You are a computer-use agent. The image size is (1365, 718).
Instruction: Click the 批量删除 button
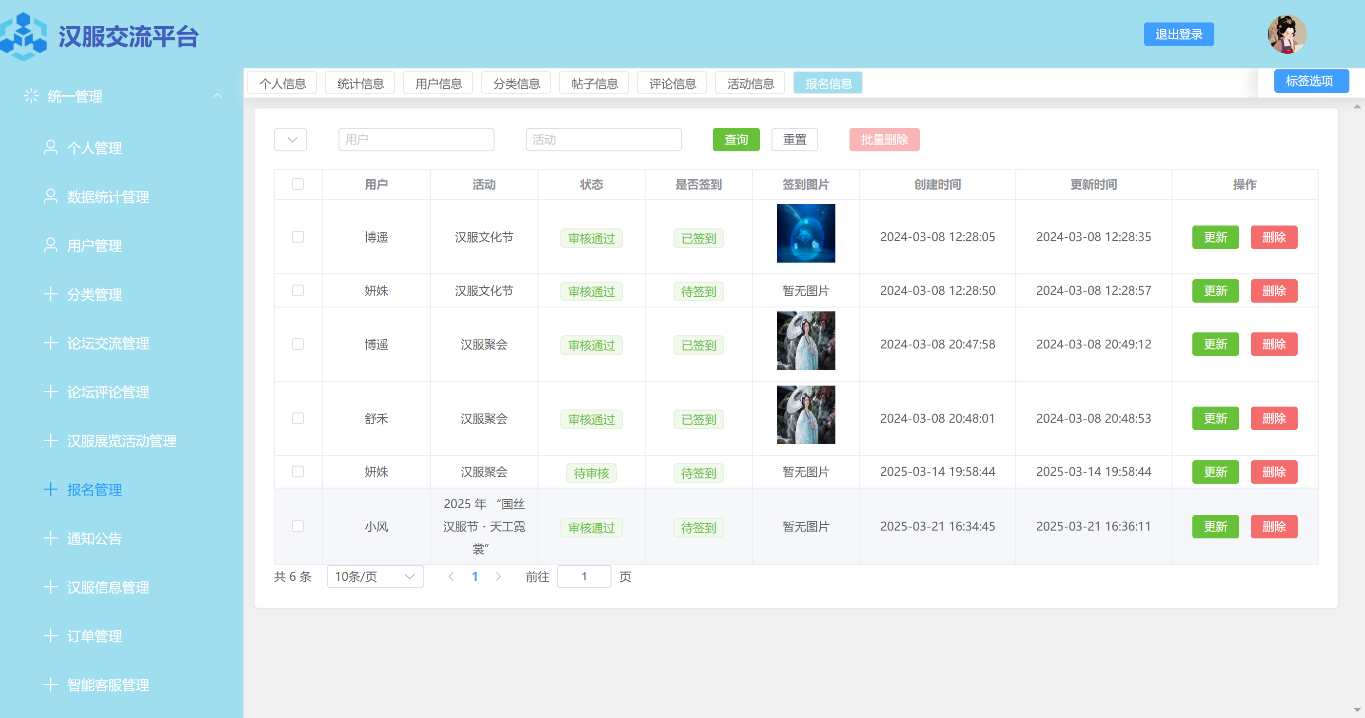click(884, 140)
